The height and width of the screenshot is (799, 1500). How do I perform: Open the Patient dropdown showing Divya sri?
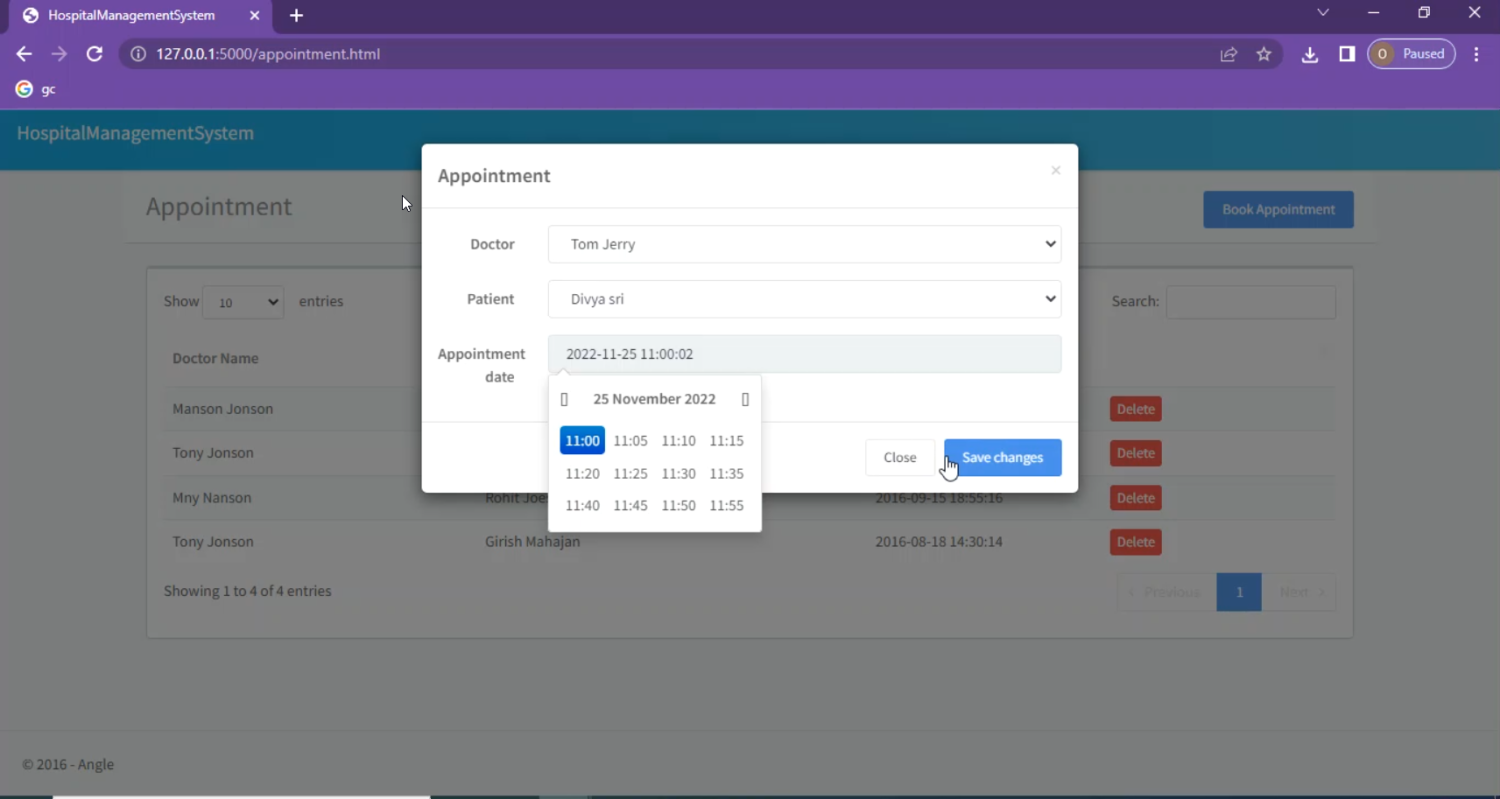(804, 299)
